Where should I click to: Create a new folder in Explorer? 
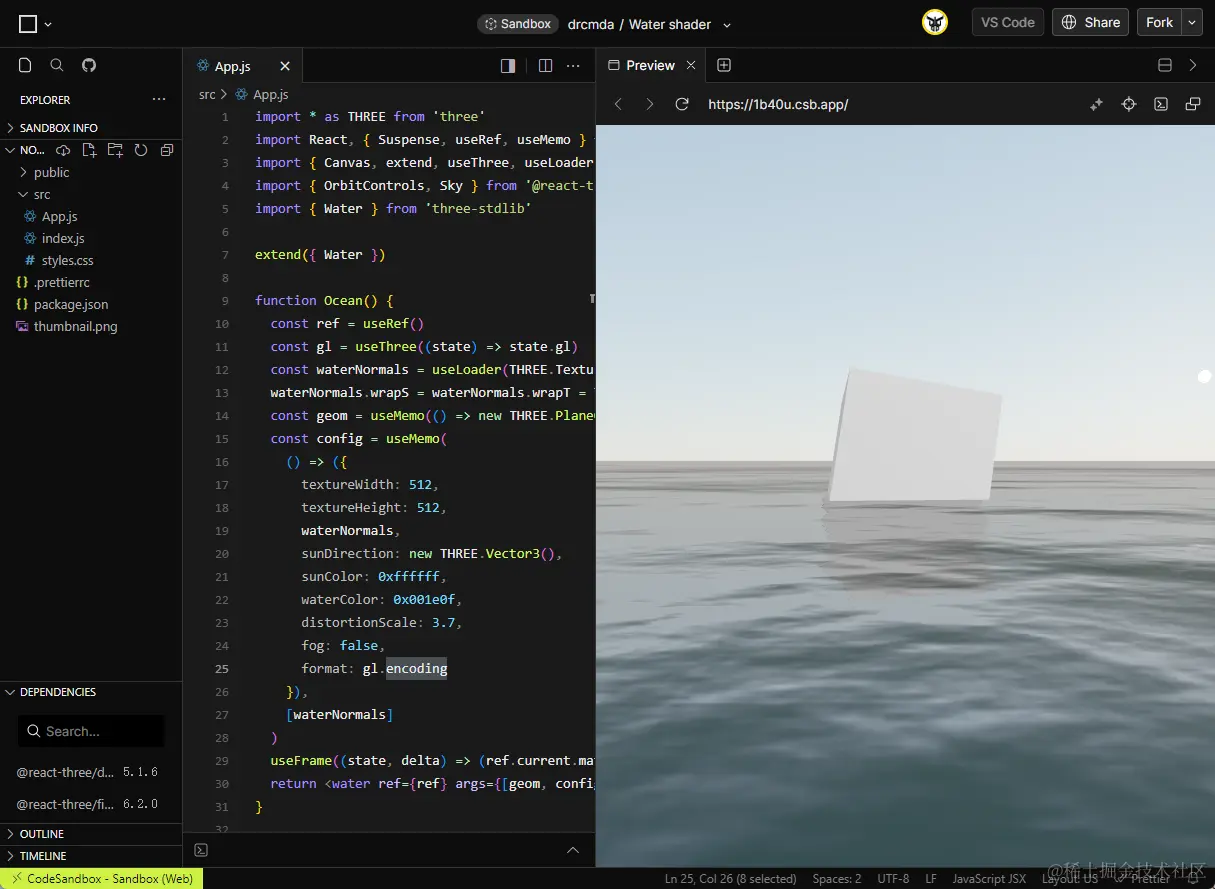[115, 150]
